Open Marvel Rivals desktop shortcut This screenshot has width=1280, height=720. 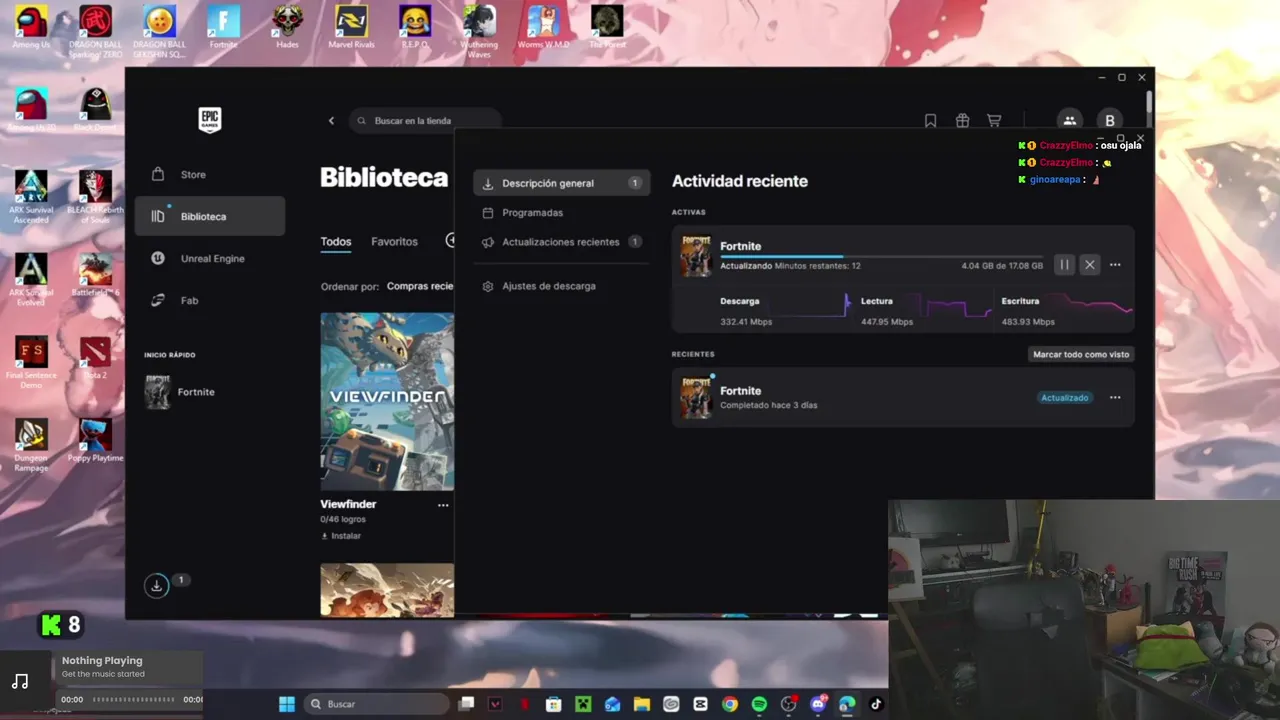click(x=351, y=27)
